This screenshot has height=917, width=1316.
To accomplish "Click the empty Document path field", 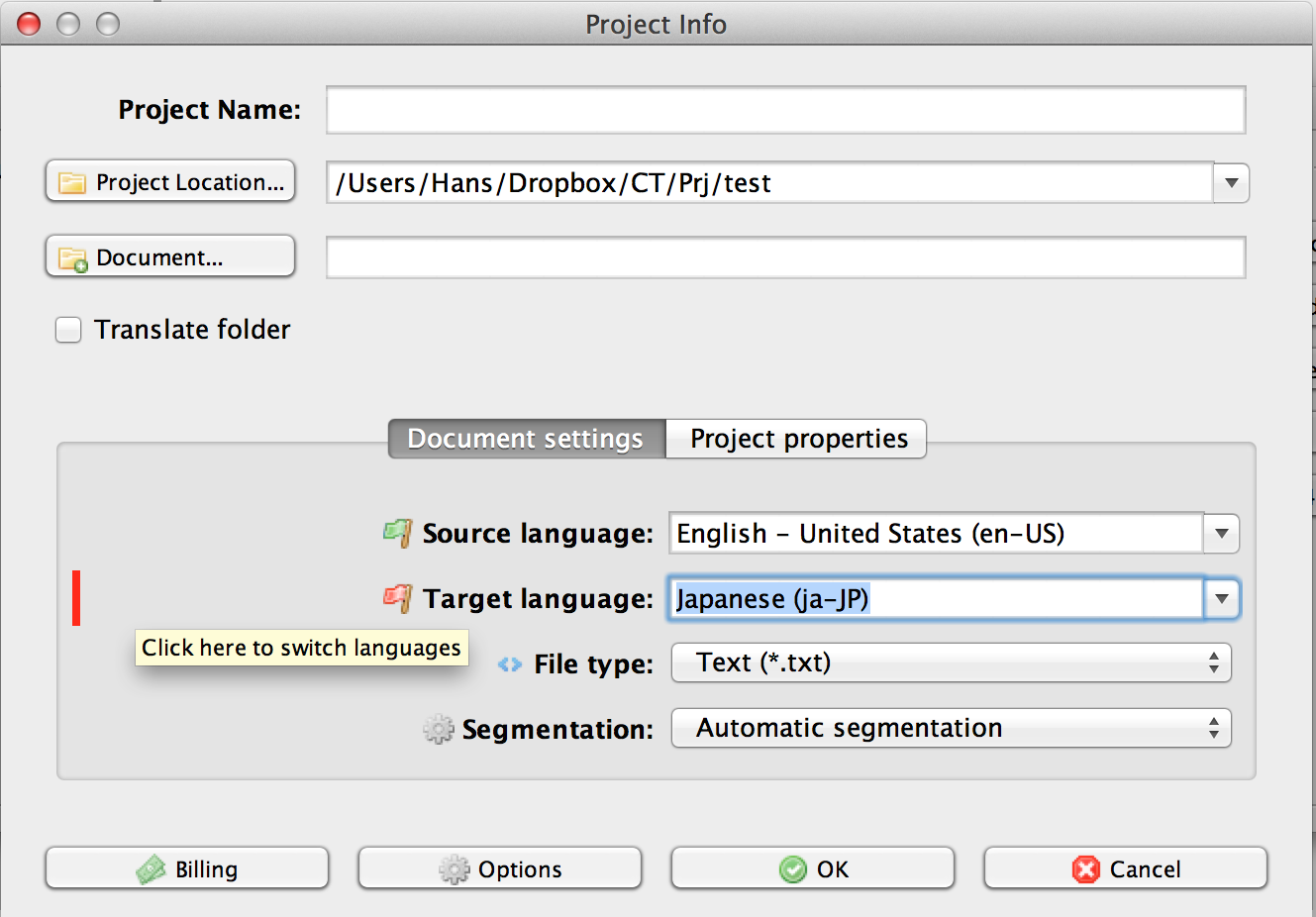I will [785, 257].
